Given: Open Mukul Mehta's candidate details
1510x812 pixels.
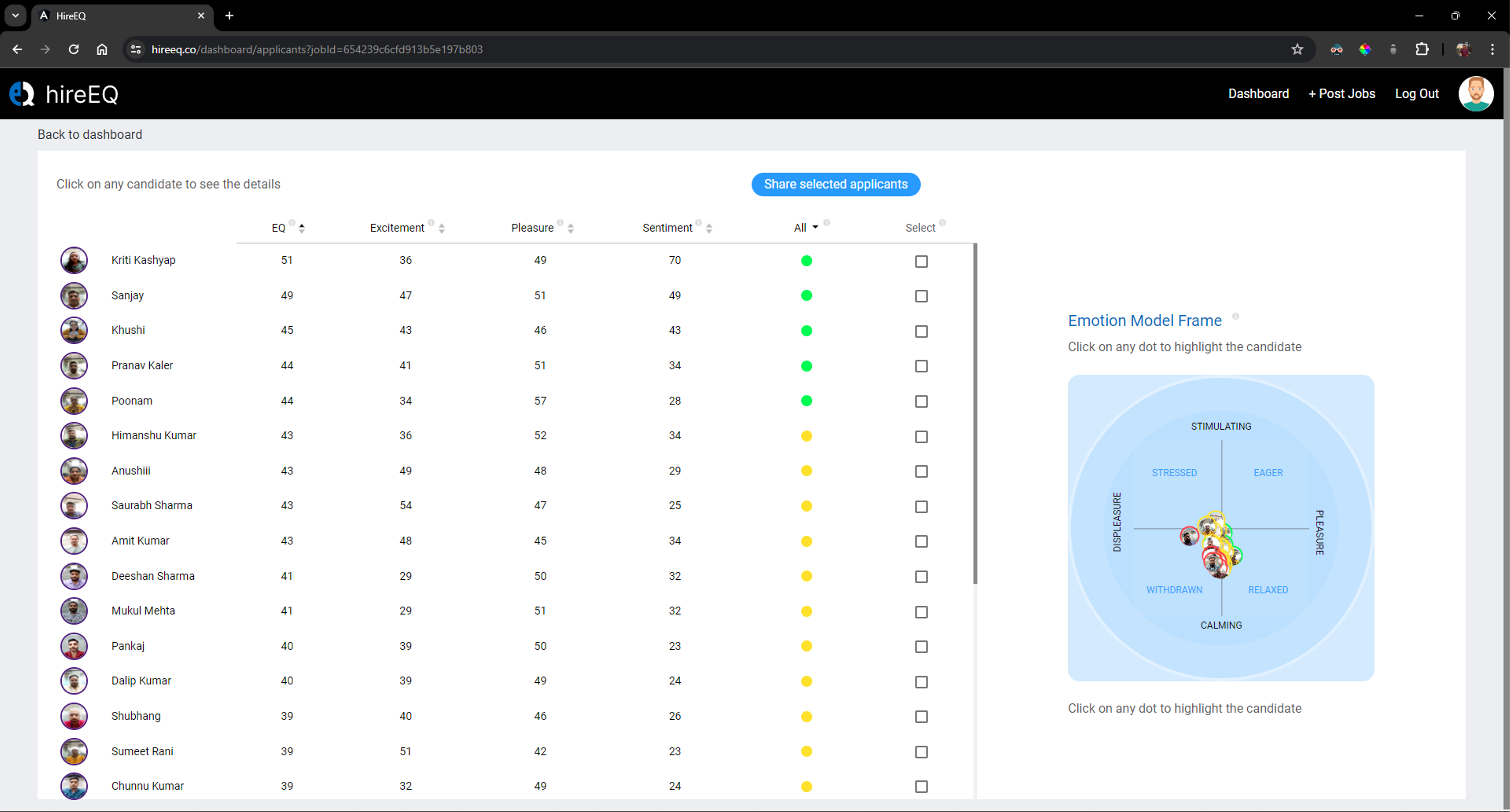Looking at the screenshot, I should click(x=143, y=611).
